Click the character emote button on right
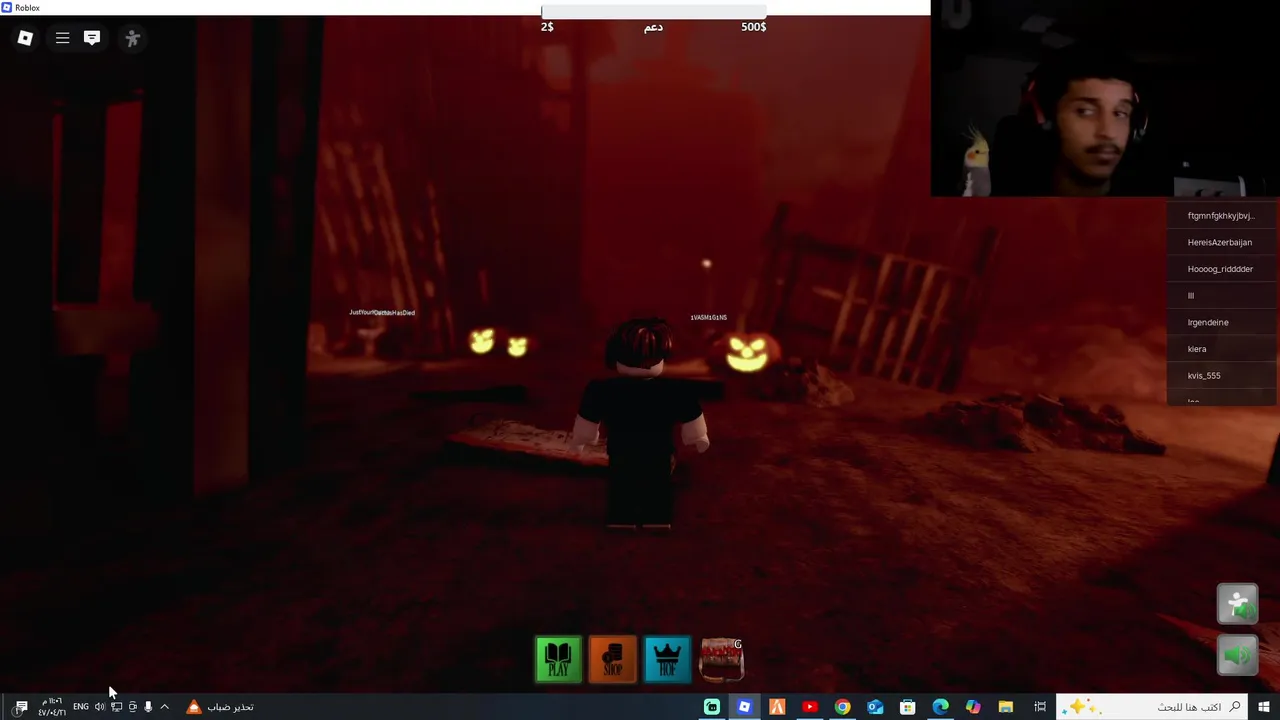1280x720 pixels. (x=1237, y=604)
